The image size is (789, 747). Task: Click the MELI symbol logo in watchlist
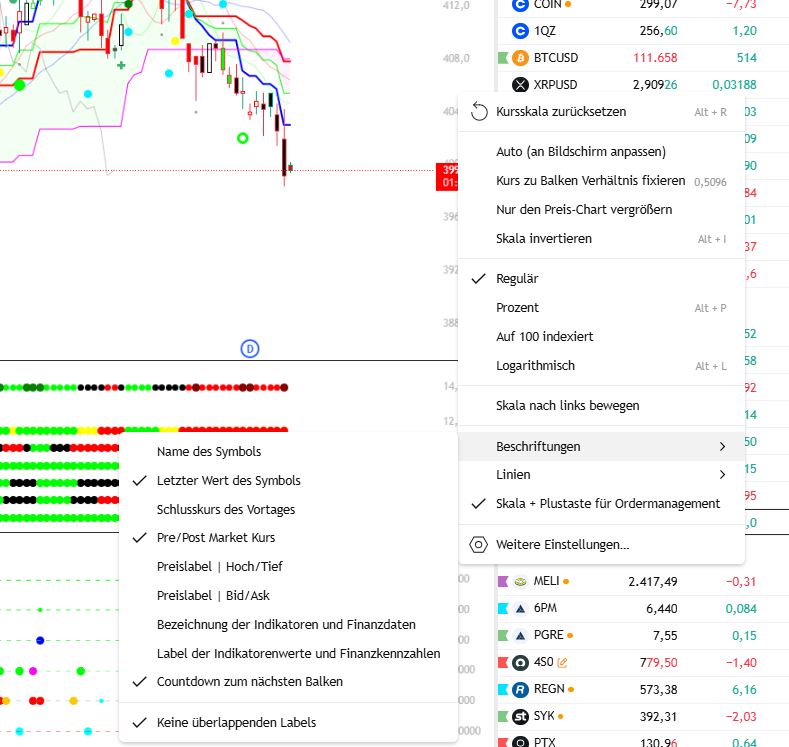519,580
